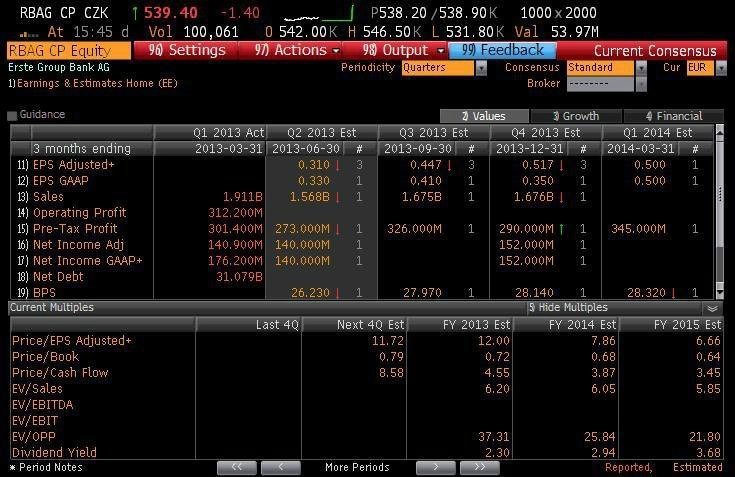Go to earliest periods with double-left arrow
This screenshot has width=735, height=477.
[237, 467]
